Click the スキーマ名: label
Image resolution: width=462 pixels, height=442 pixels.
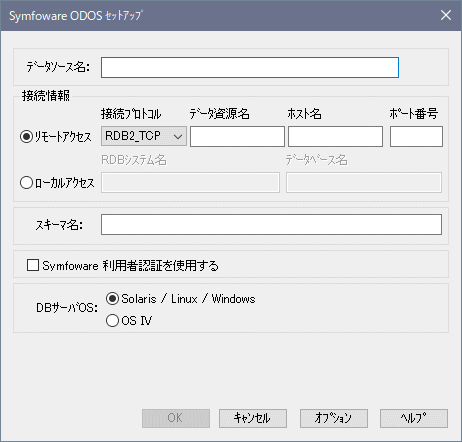pyautogui.click(x=59, y=225)
